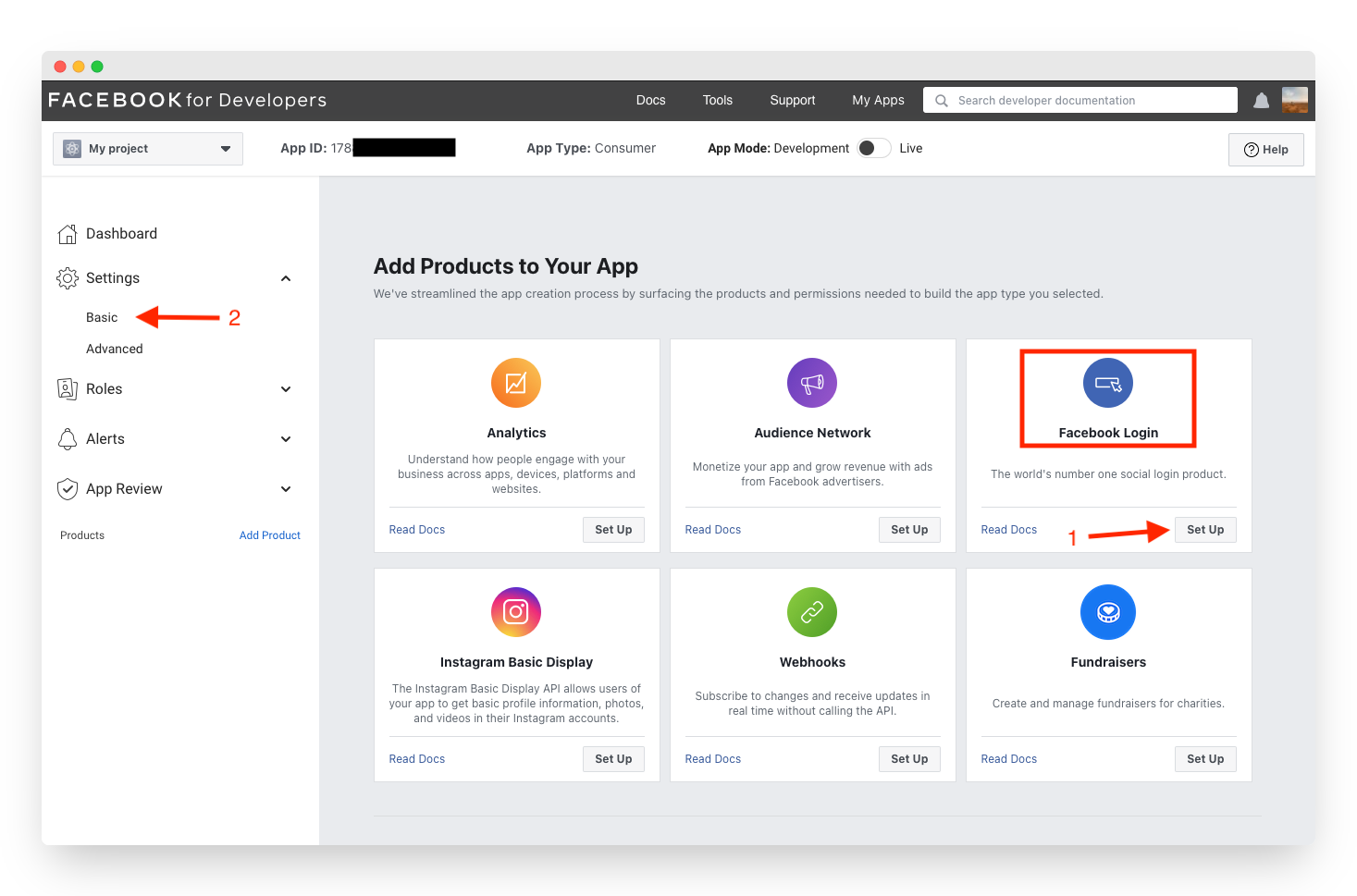Click the My project app gear icon

click(x=72, y=149)
